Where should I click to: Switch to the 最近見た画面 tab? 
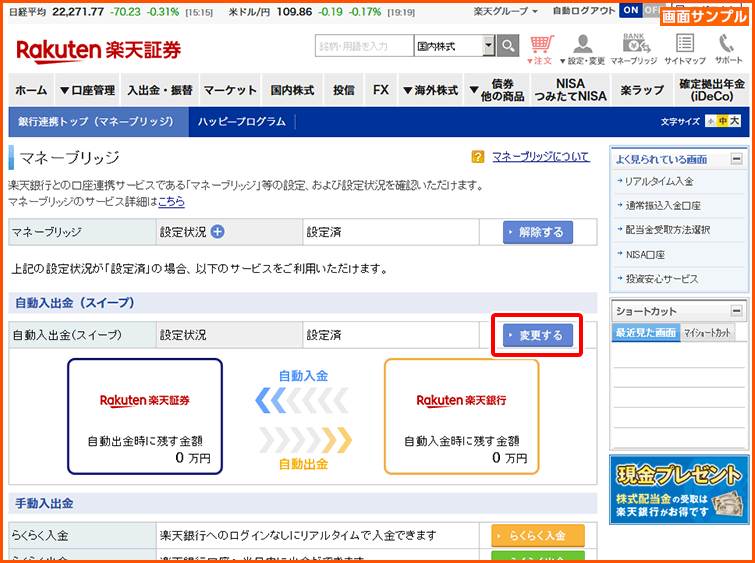tap(645, 333)
